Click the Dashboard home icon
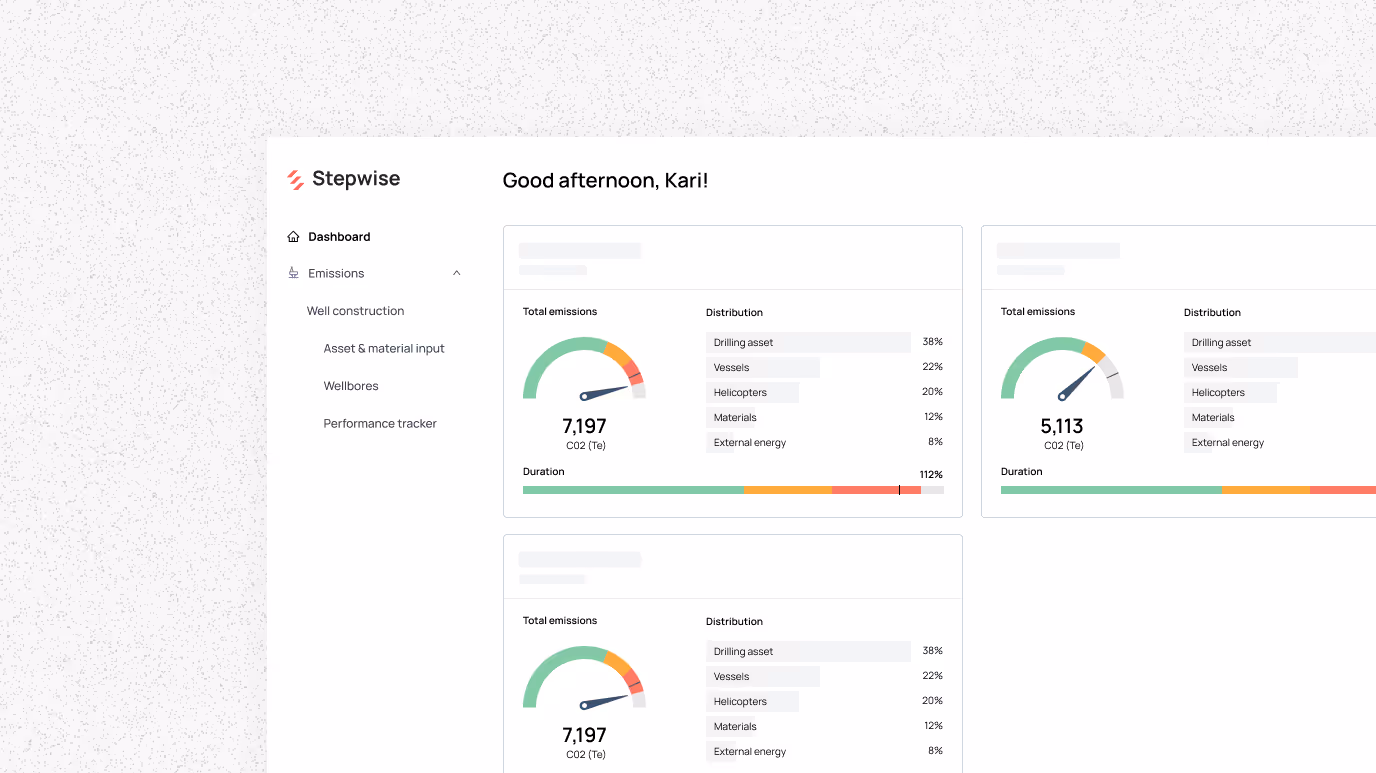 (x=293, y=237)
